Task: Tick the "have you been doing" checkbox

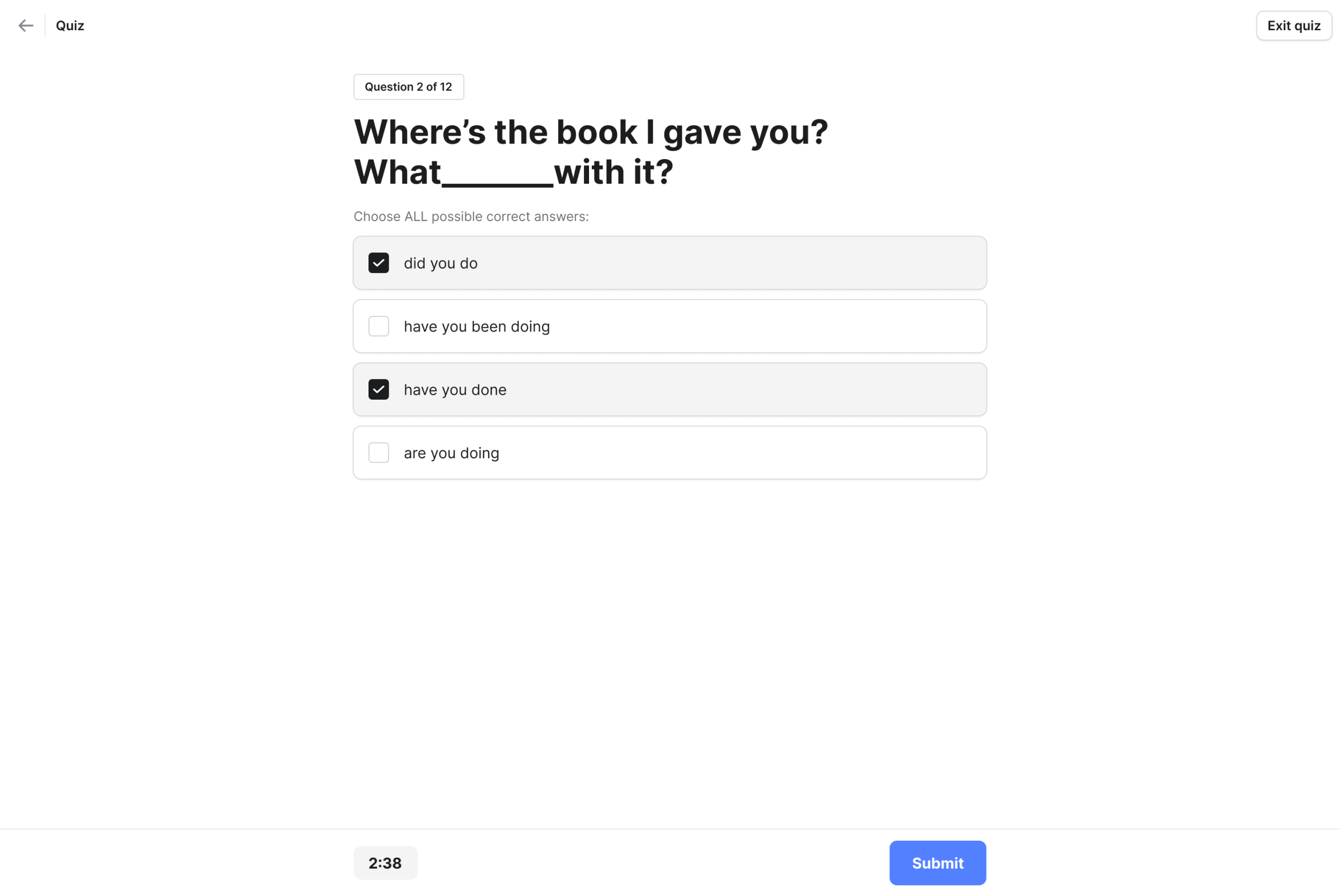Action: pos(379,326)
